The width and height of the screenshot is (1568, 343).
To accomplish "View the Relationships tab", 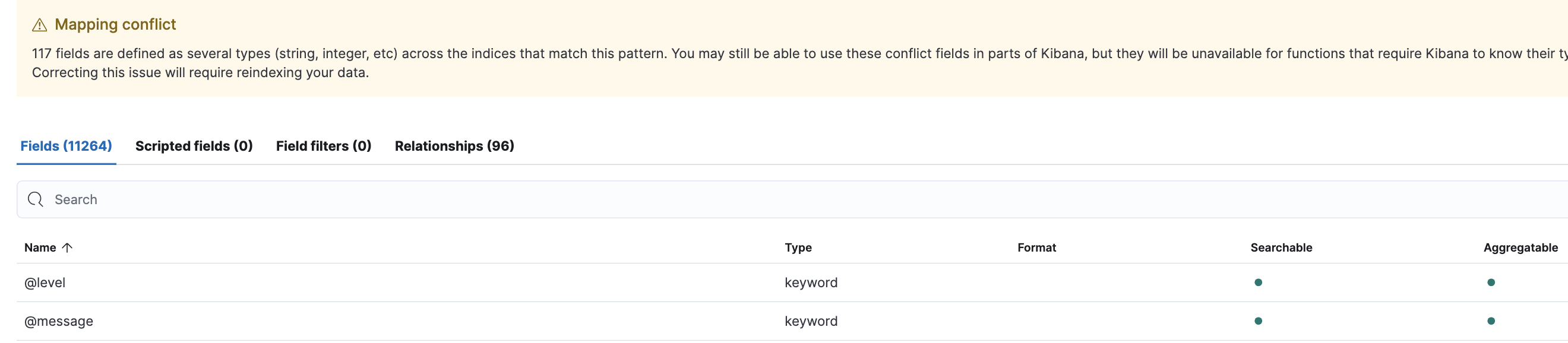I will [454, 146].
